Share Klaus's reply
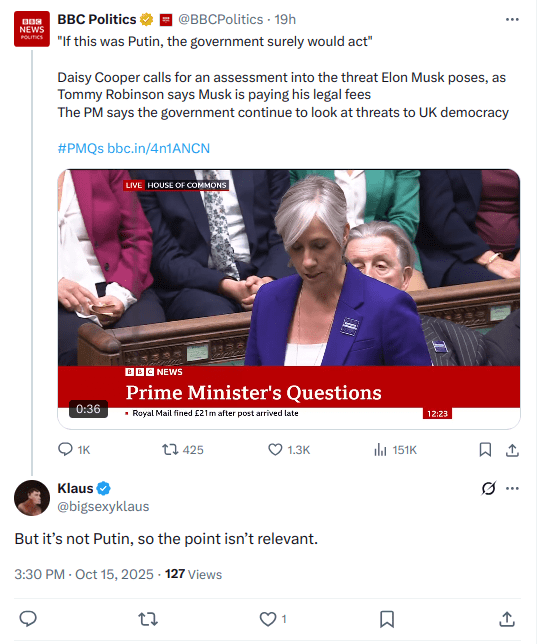This screenshot has height=644, width=544. tap(507, 619)
